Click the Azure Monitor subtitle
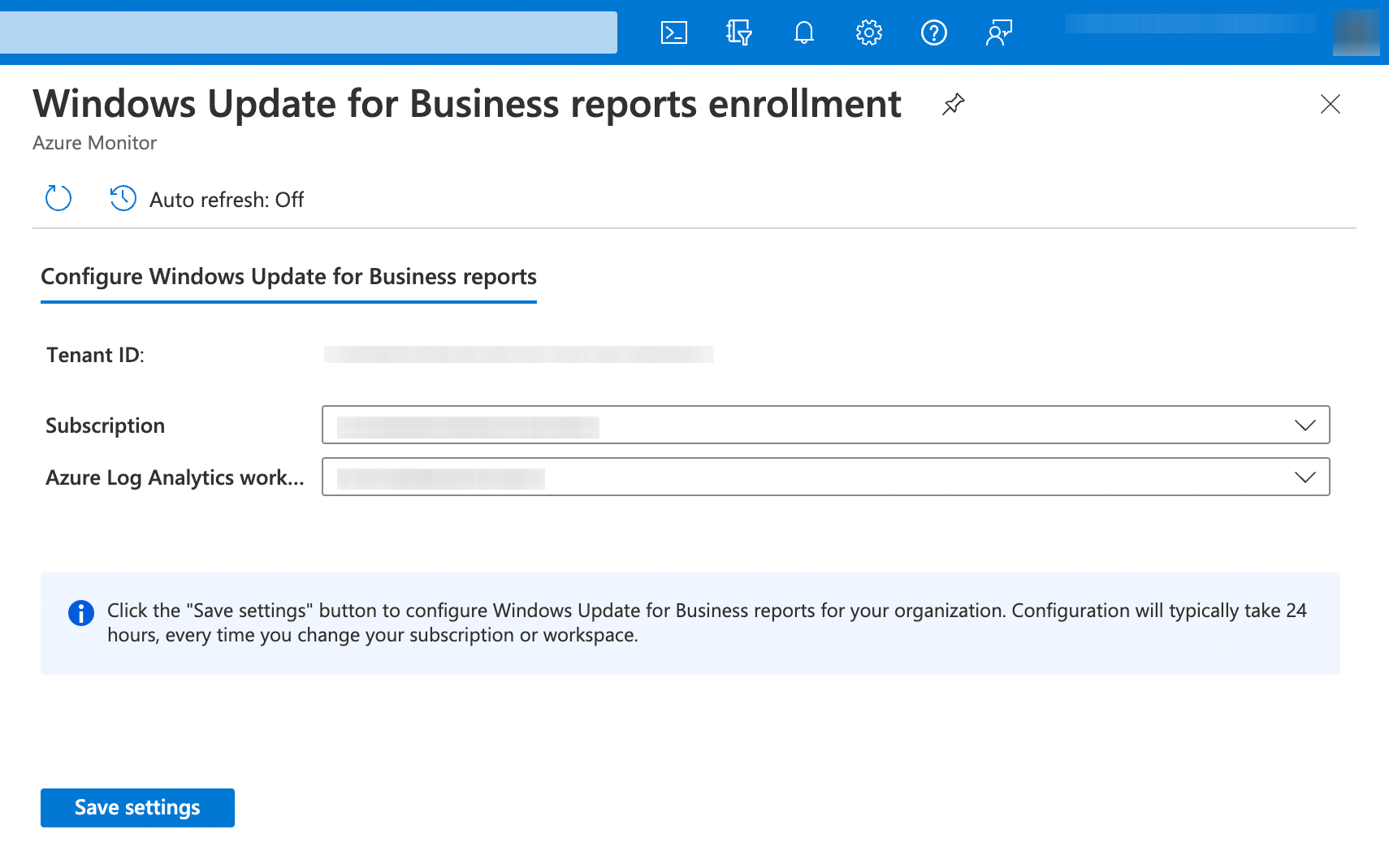This screenshot has width=1389, height=868. (94, 143)
